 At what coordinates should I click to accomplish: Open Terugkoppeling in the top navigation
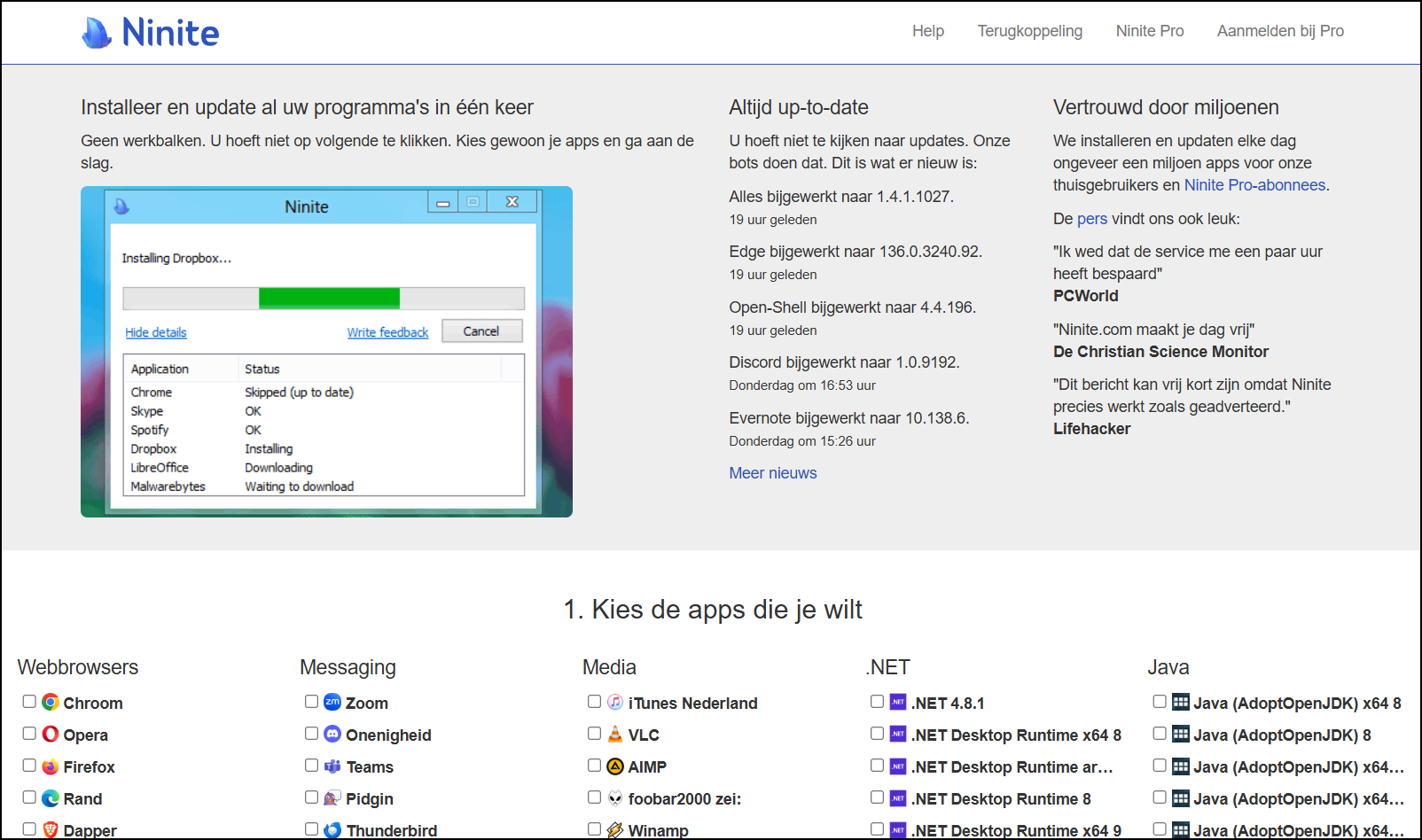tap(1029, 31)
